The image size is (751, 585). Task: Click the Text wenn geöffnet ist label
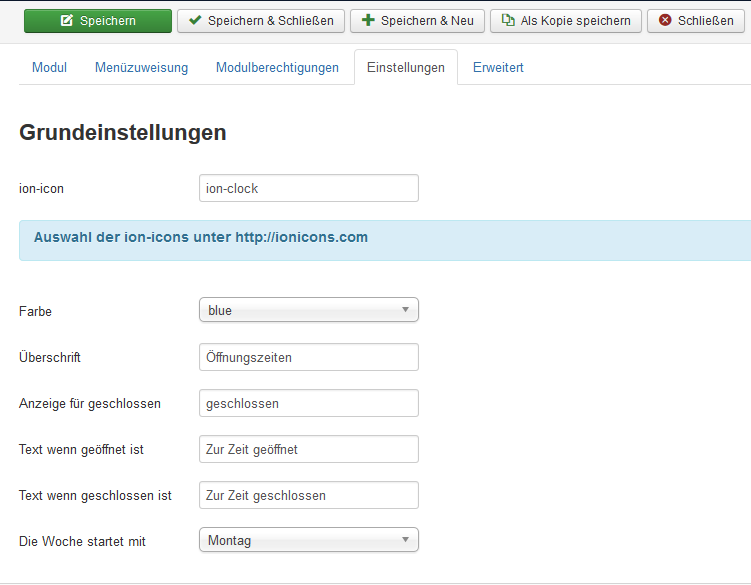[x=81, y=449]
